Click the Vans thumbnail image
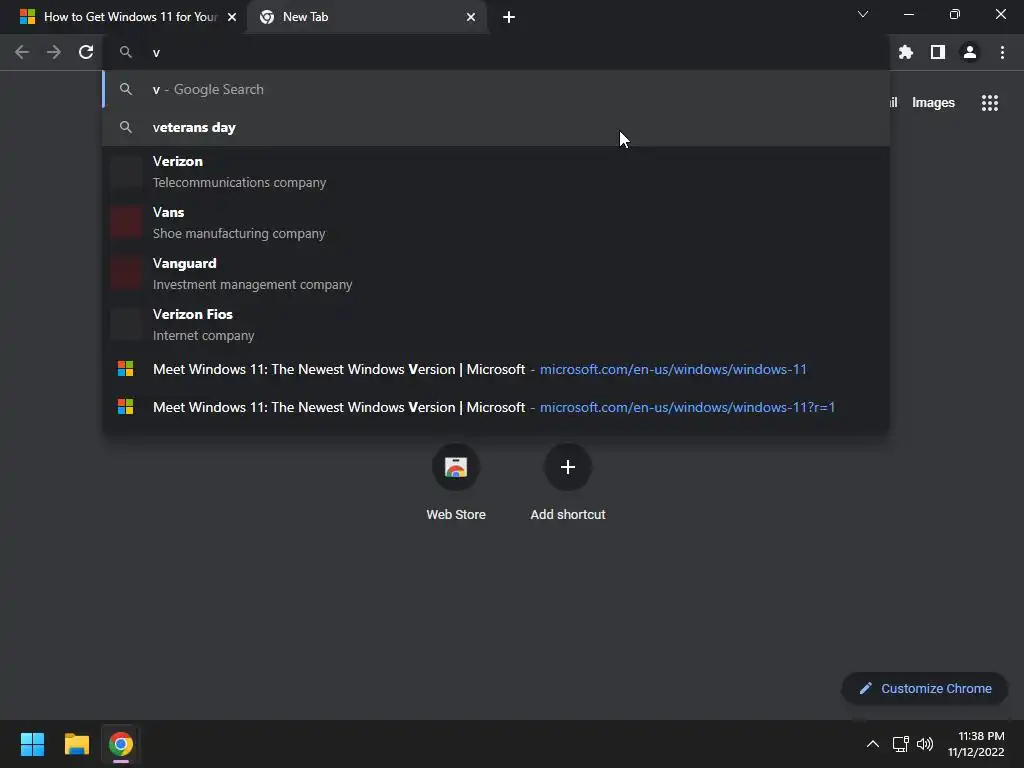The width and height of the screenshot is (1024, 768). tap(125, 222)
